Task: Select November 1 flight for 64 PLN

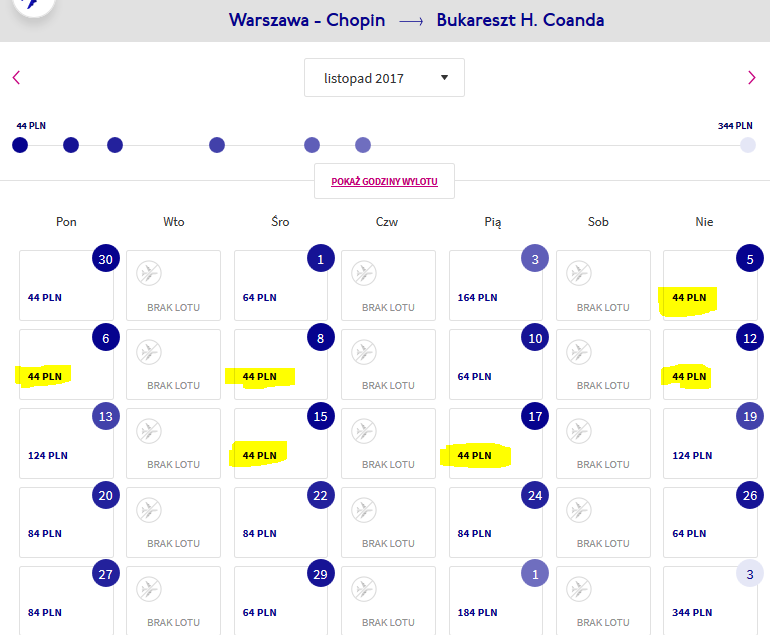Action: click(281, 285)
